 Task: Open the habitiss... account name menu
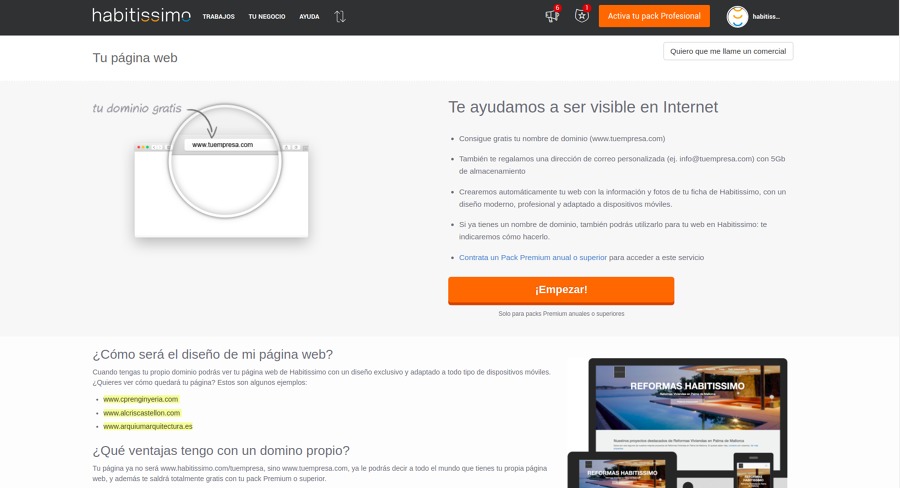(x=766, y=17)
